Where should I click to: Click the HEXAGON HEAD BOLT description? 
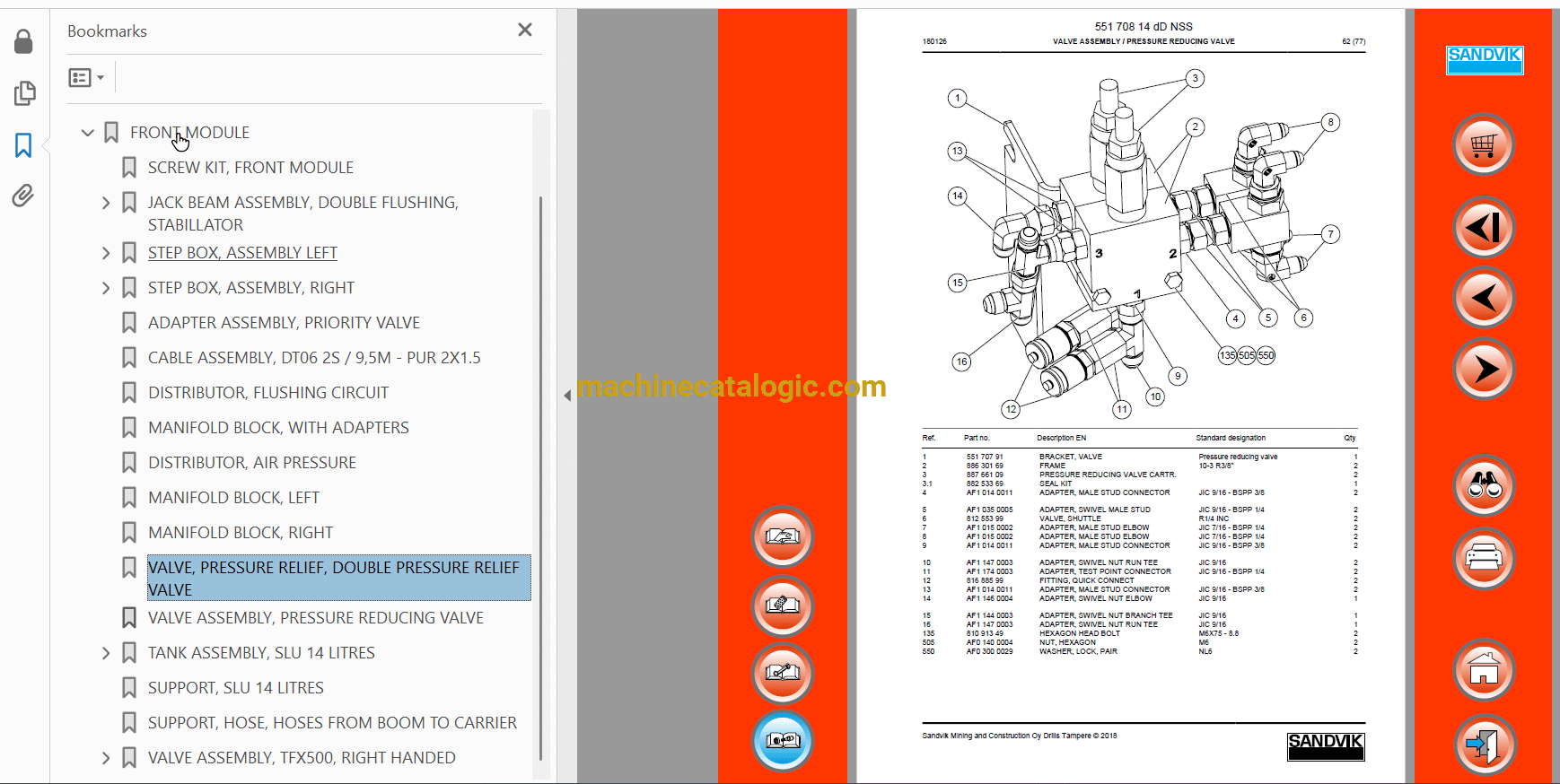(x=1080, y=633)
